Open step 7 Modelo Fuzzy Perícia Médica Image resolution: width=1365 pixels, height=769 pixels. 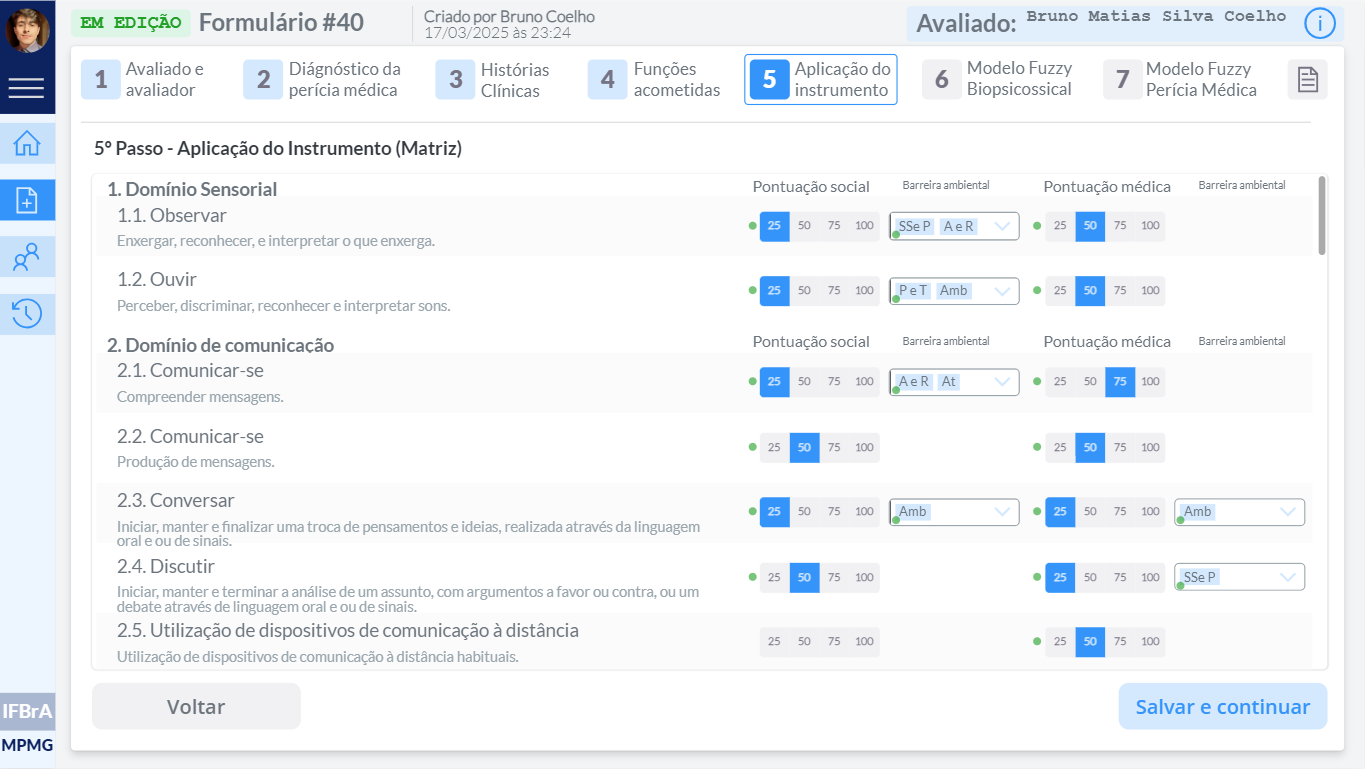point(1182,79)
